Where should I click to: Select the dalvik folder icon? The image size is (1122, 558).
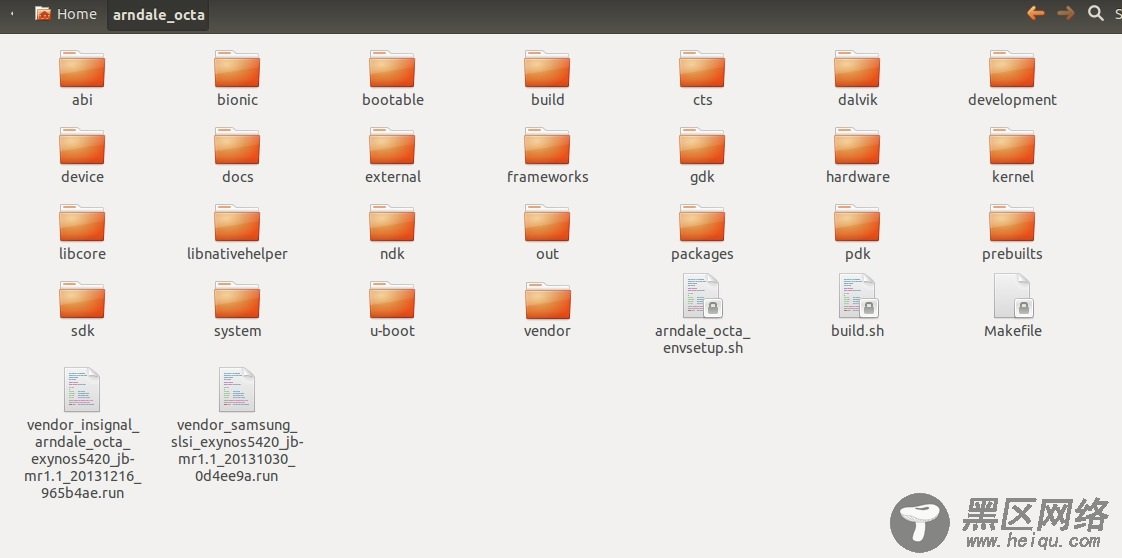tap(857, 69)
